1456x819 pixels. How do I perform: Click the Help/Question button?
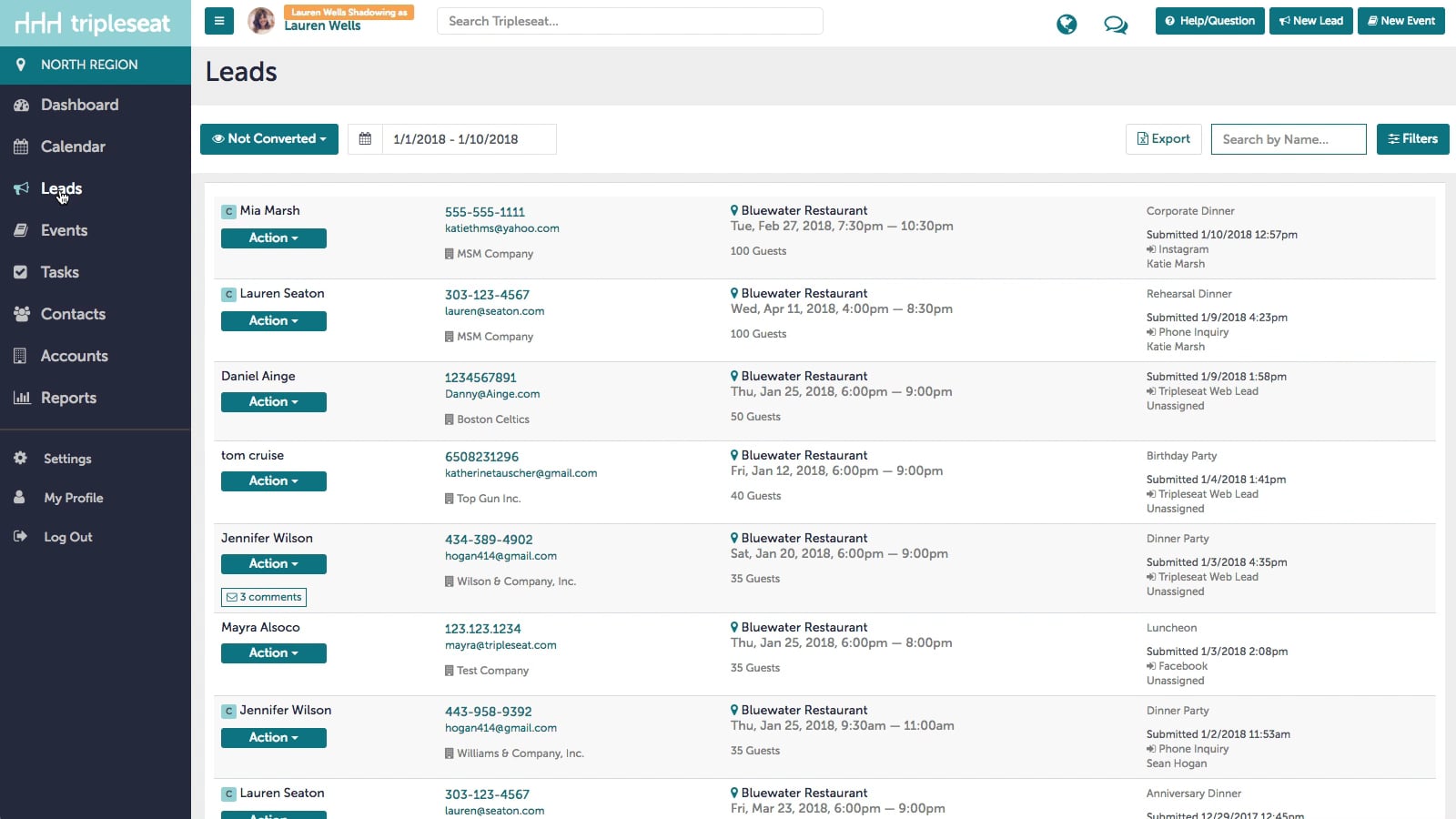[x=1210, y=21]
